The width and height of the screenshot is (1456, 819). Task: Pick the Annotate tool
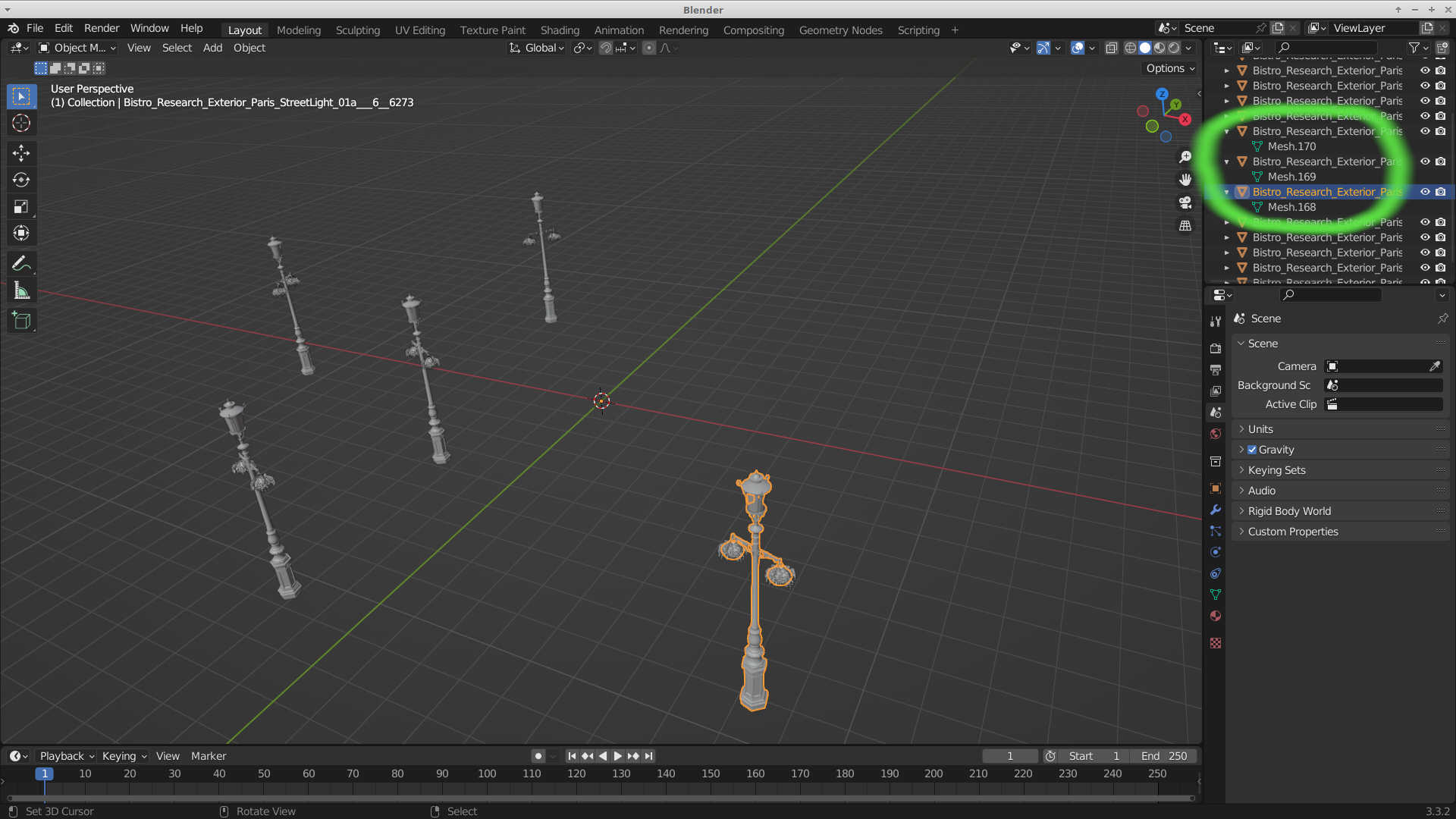pos(21,263)
